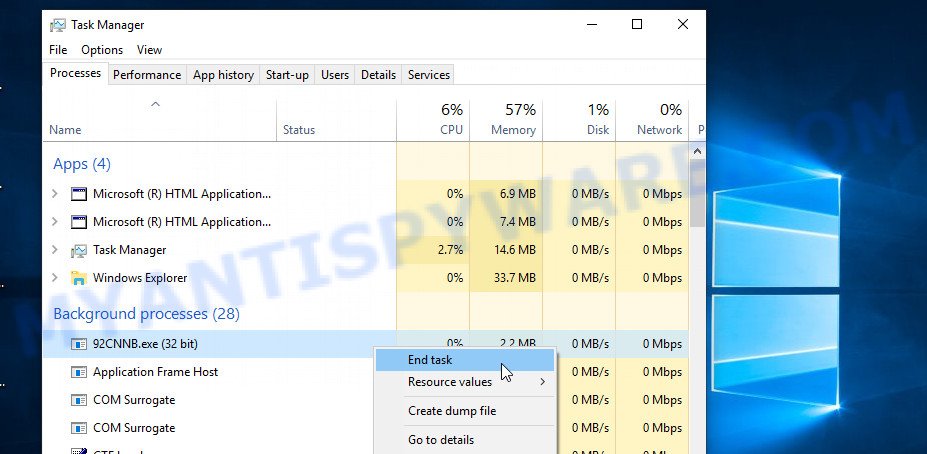Click the scrollbar up arrow

tap(698, 151)
